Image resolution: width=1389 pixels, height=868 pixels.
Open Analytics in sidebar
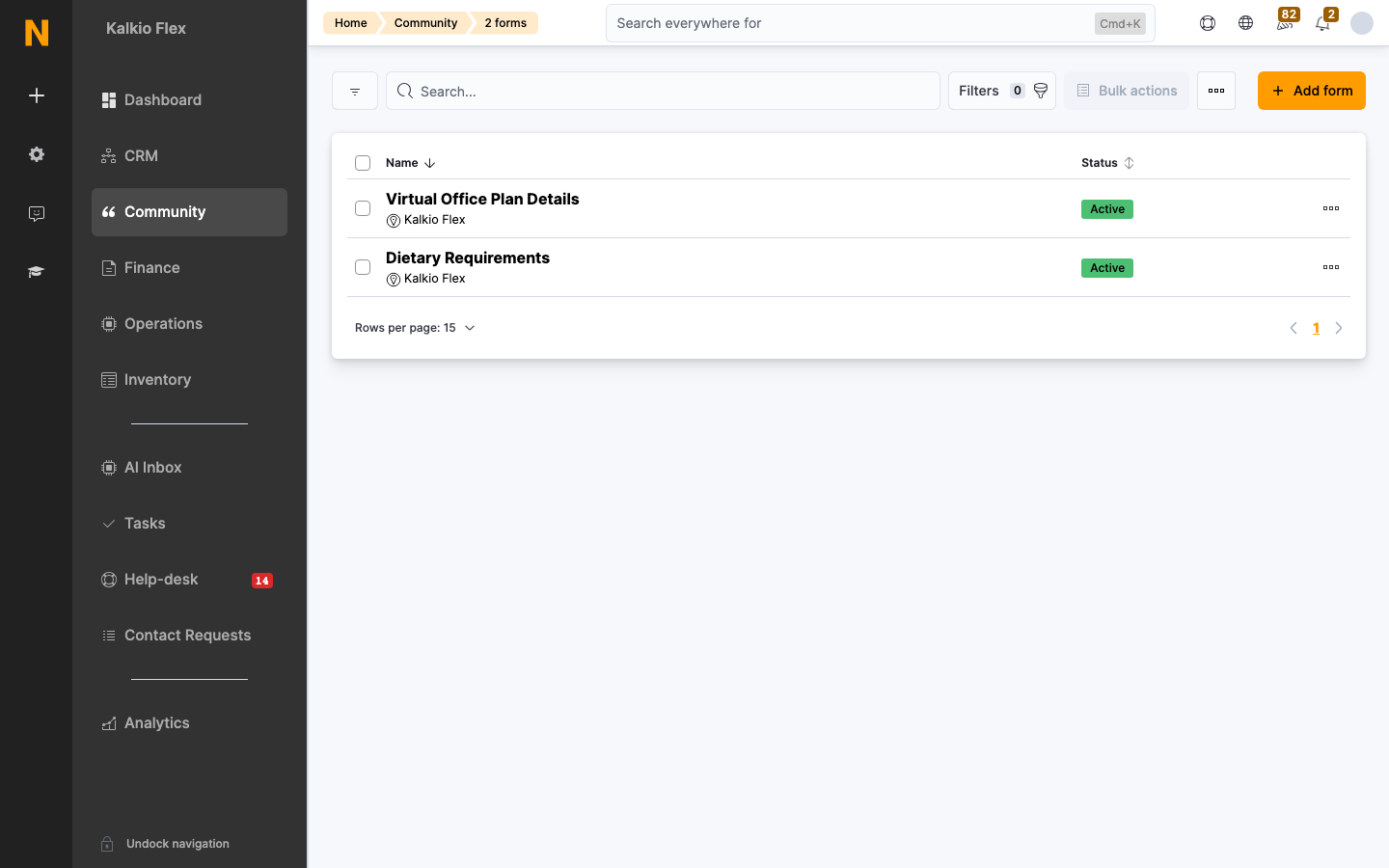tap(189, 723)
